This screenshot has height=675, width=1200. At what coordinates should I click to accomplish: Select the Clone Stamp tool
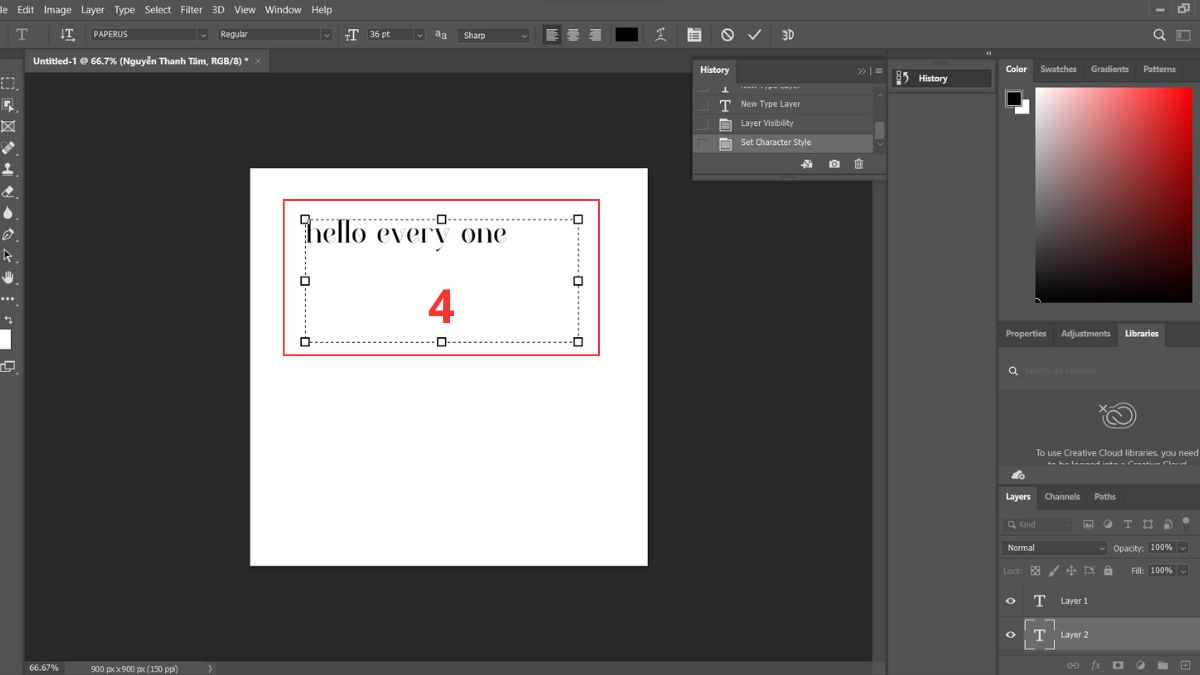pos(10,169)
